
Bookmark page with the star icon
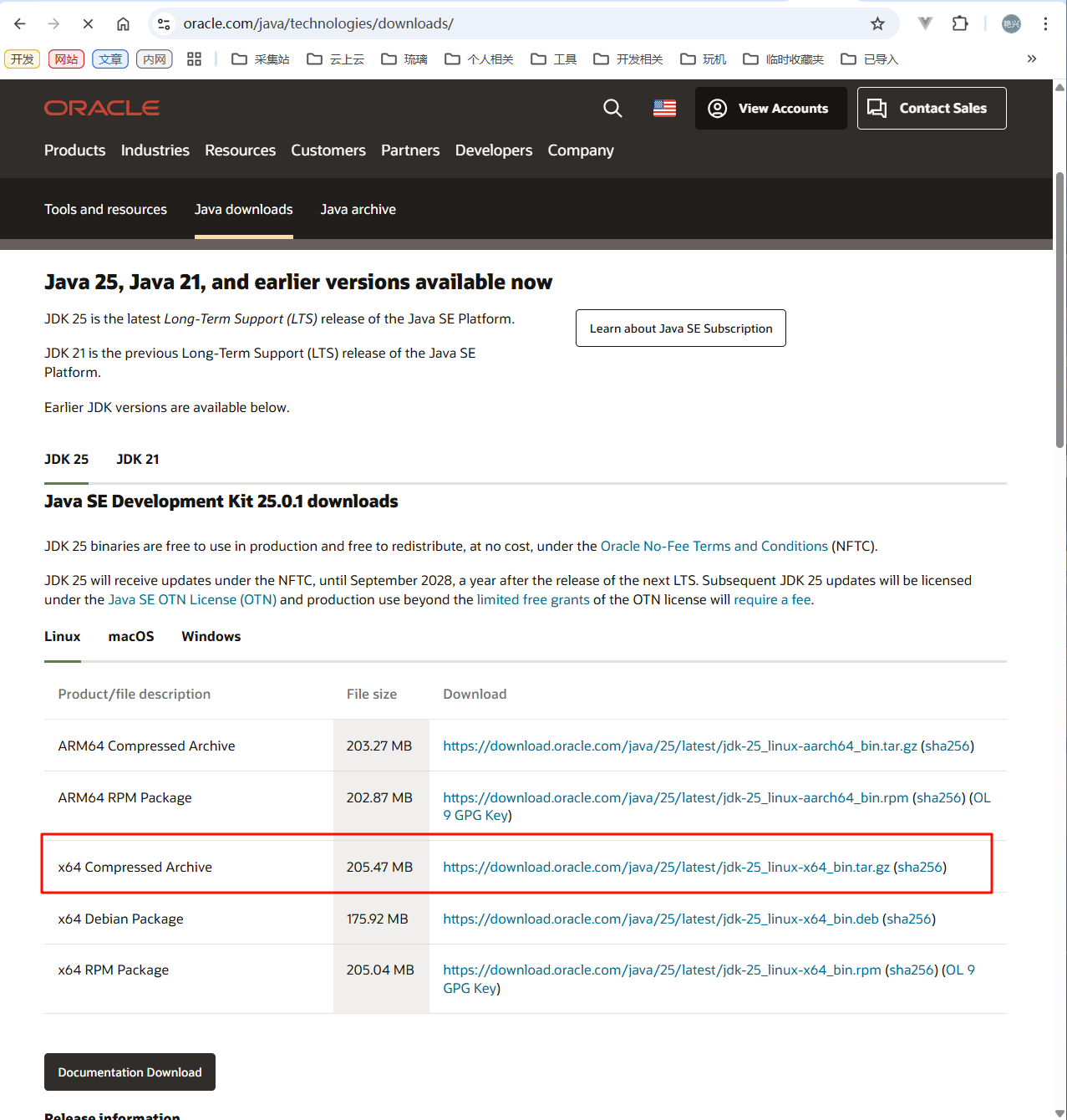pos(877,24)
